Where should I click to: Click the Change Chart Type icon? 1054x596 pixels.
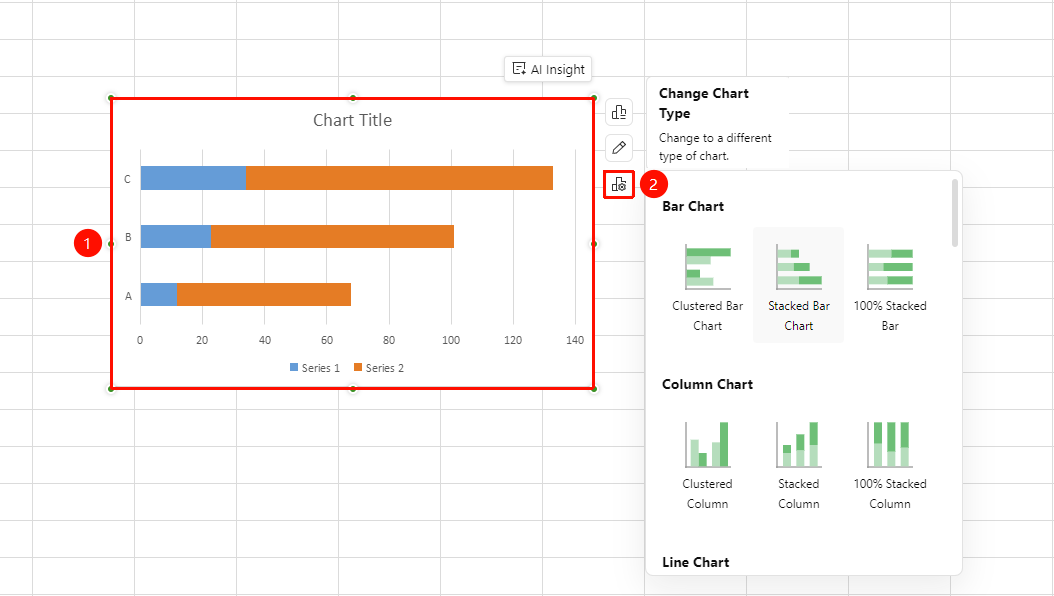[x=619, y=184]
